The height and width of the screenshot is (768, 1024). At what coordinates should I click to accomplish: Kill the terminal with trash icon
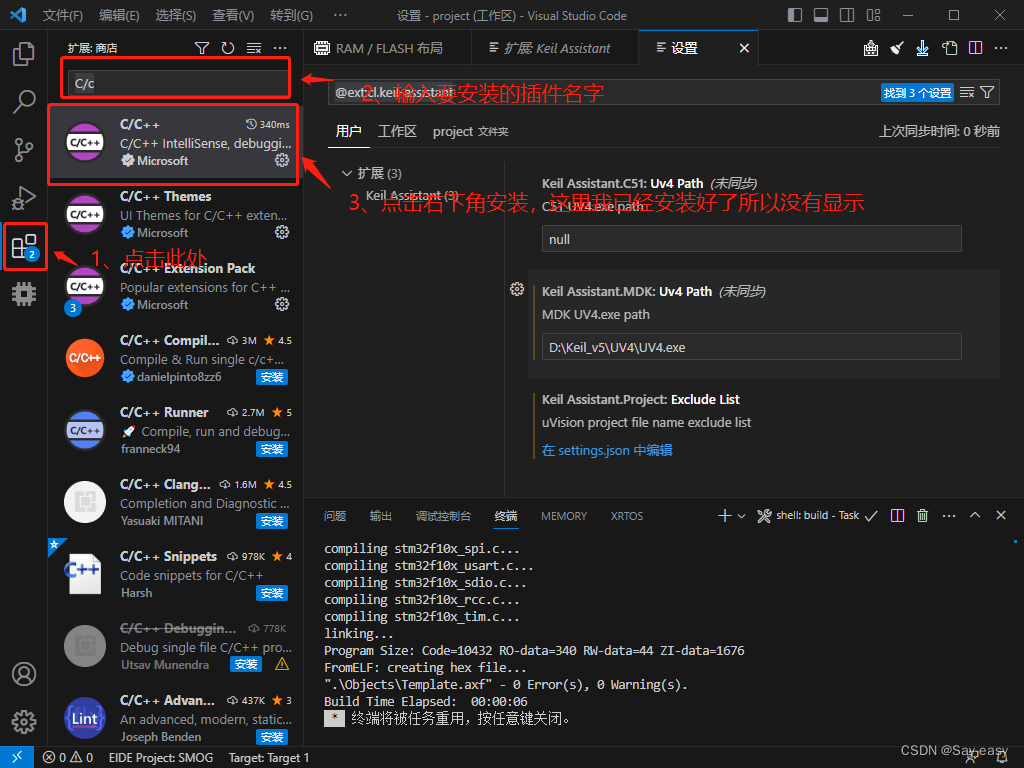point(922,516)
